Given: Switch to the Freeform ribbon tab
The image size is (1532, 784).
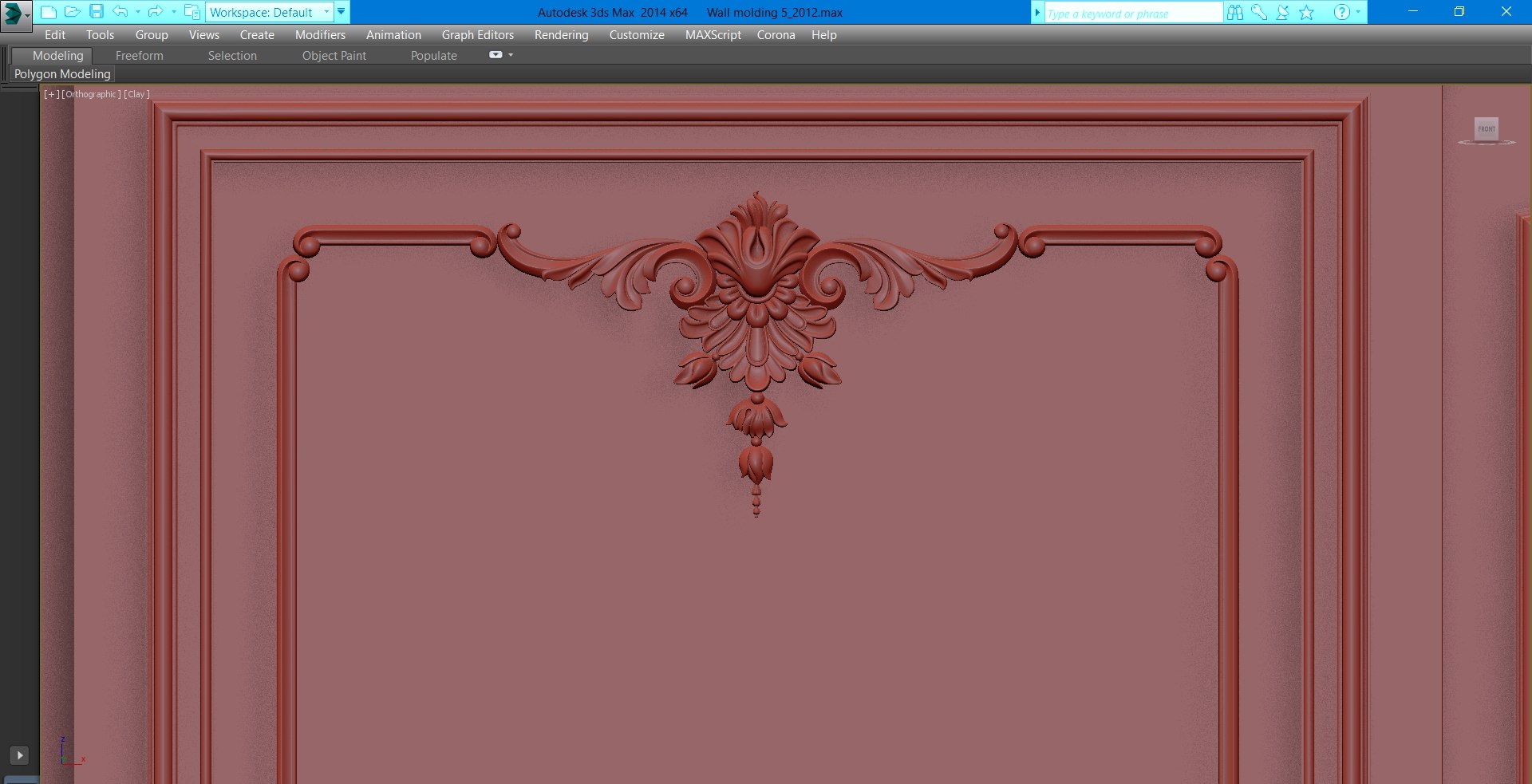Looking at the screenshot, I should tap(140, 56).
